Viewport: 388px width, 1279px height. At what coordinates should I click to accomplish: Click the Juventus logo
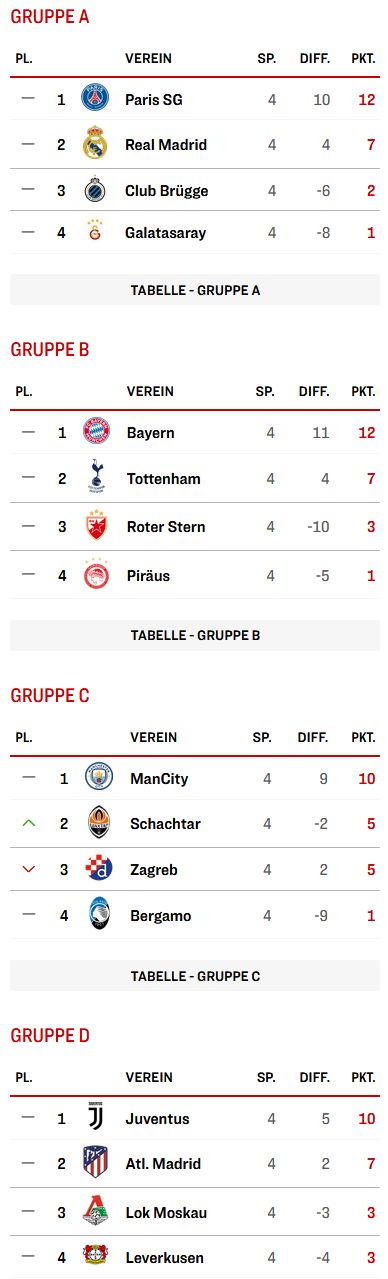tap(95, 1118)
